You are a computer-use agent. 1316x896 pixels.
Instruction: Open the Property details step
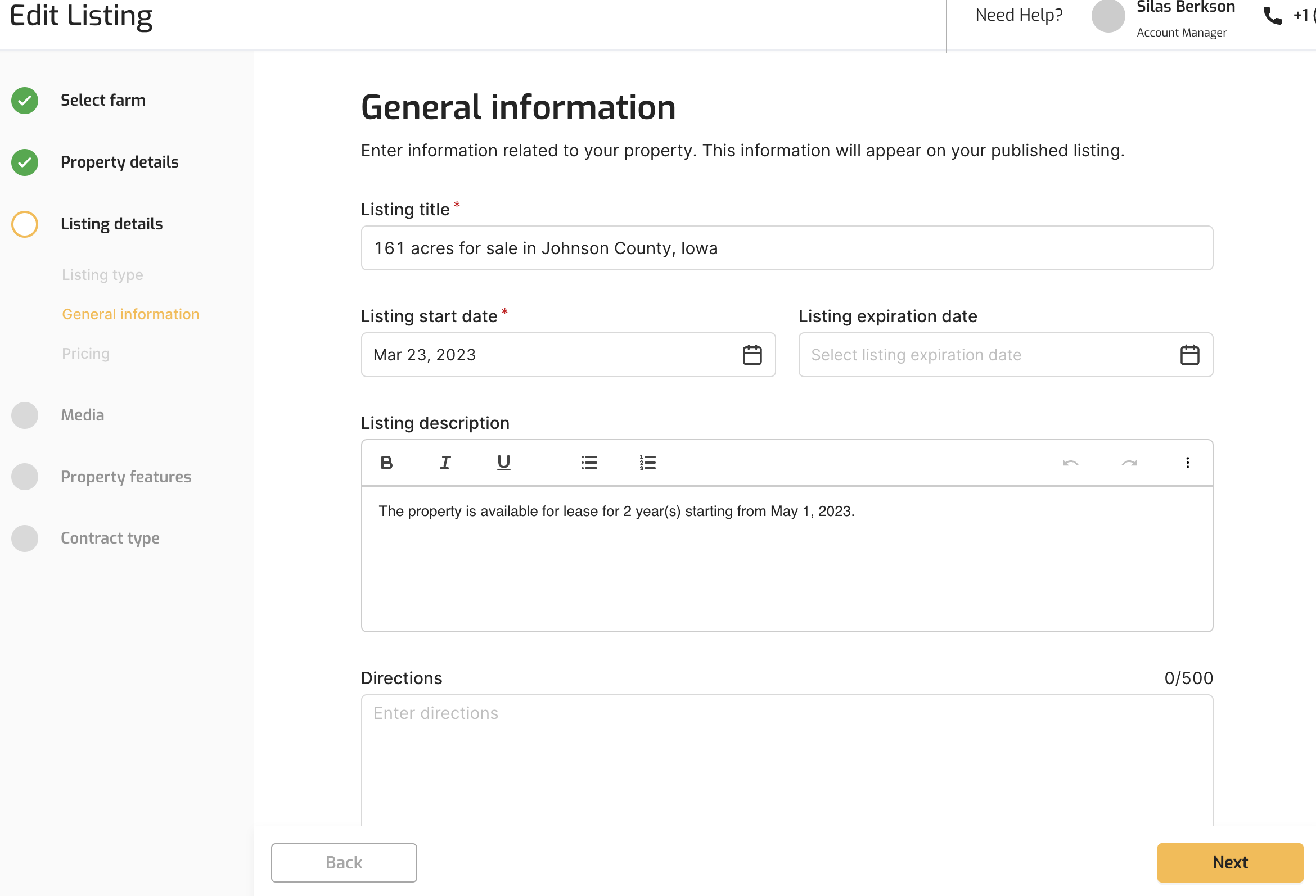coord(119,162)
